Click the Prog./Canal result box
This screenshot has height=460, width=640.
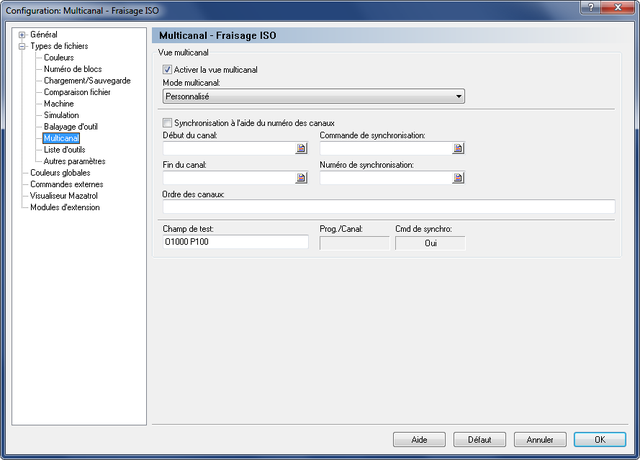click(354, 243)
